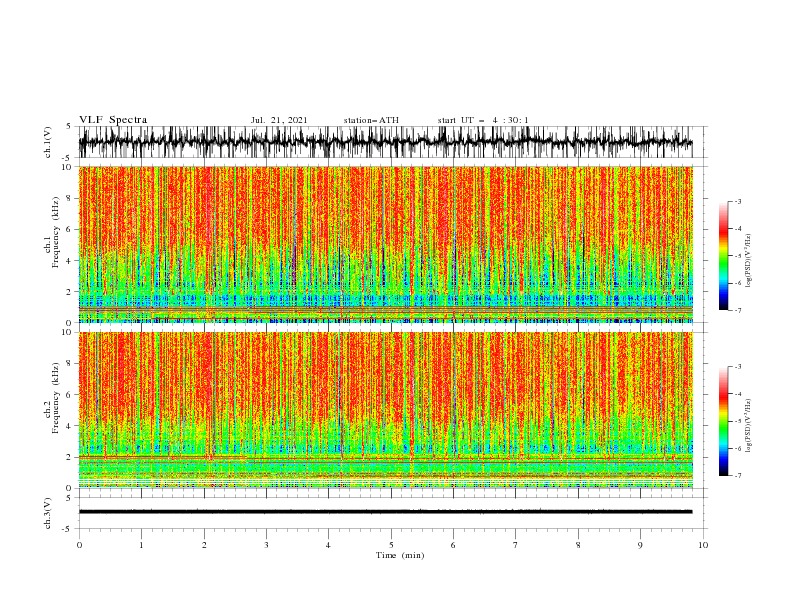Click the log(PSD) label beside ch.2 color bar
Screen dimensions: 792x612
point(749,426)
